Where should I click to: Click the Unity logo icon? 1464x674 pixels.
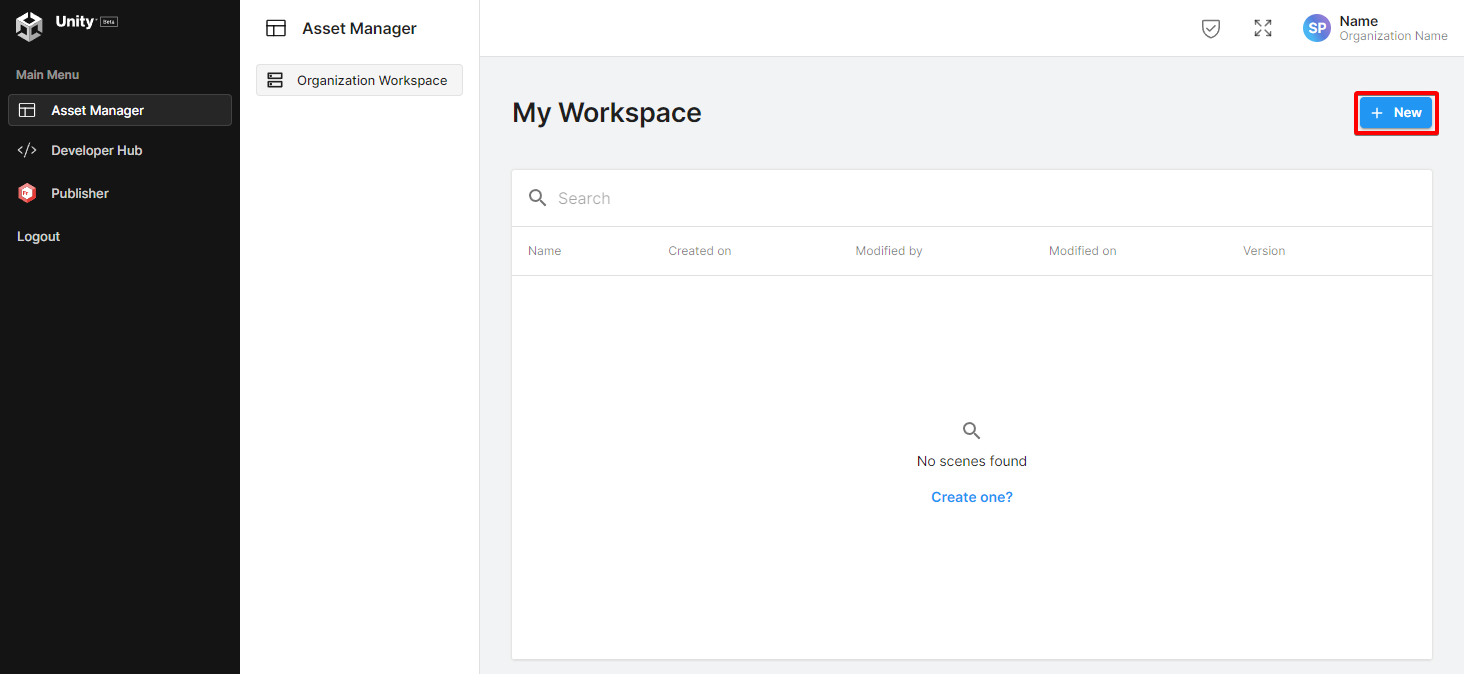(28, 26)
